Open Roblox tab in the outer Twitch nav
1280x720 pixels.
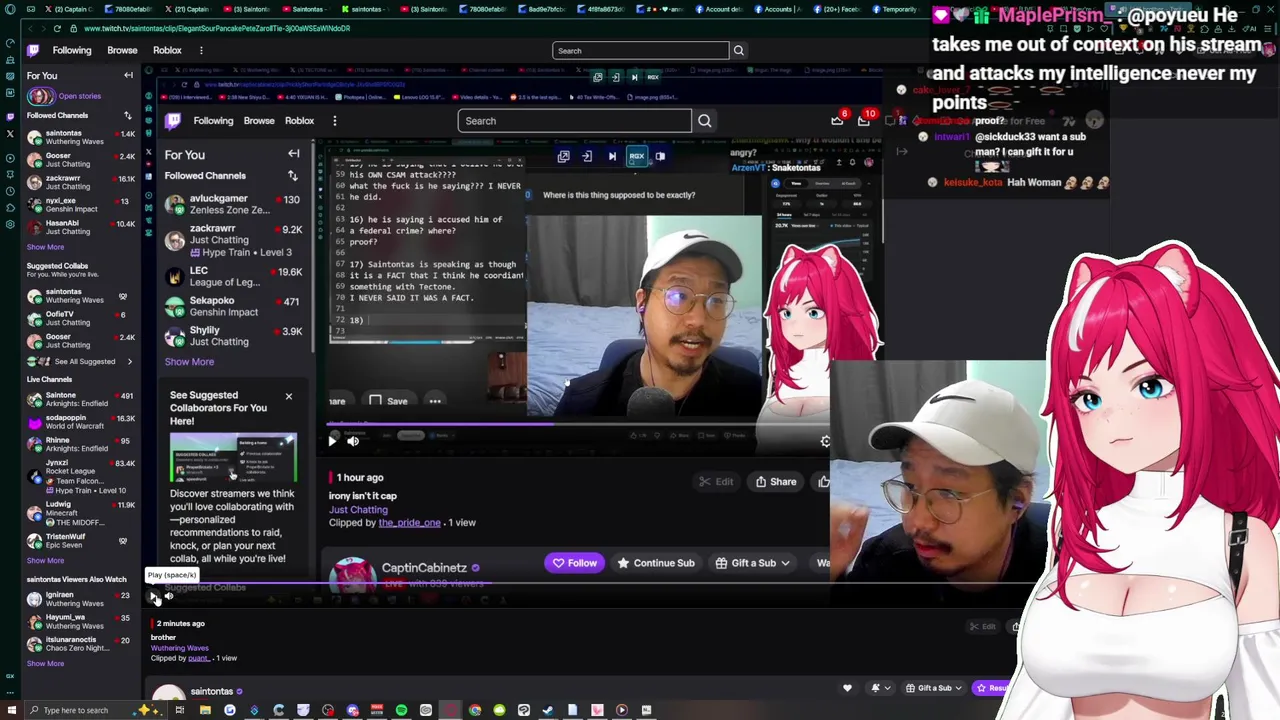[x=167, y=50]
